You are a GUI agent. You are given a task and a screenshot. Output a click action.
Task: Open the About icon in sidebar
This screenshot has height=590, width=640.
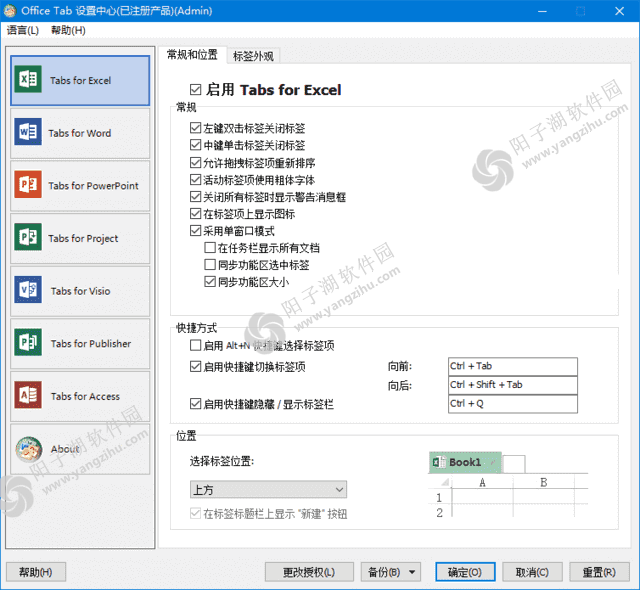(29, 449)
